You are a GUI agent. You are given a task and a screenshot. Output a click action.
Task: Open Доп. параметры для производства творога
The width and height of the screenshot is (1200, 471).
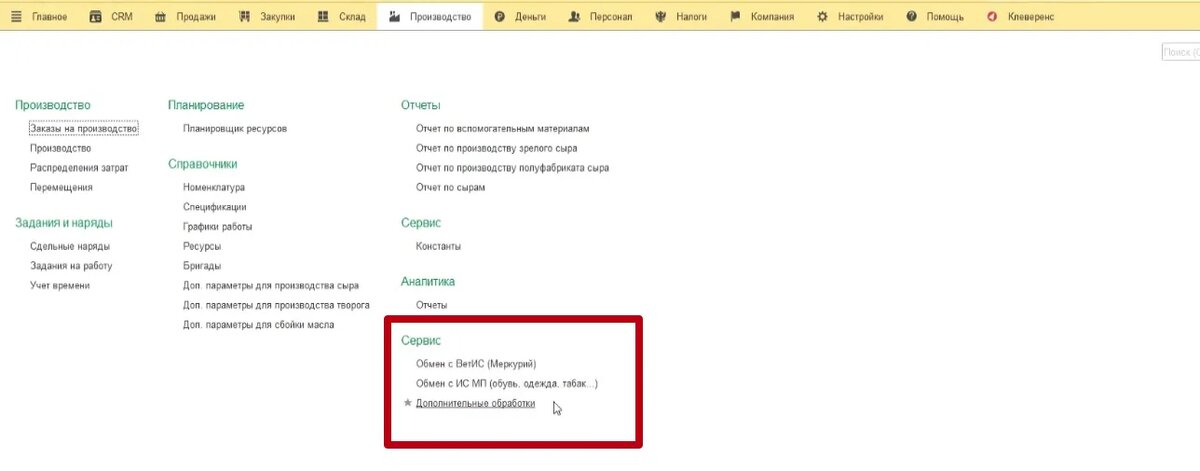[x=277, y=305]
